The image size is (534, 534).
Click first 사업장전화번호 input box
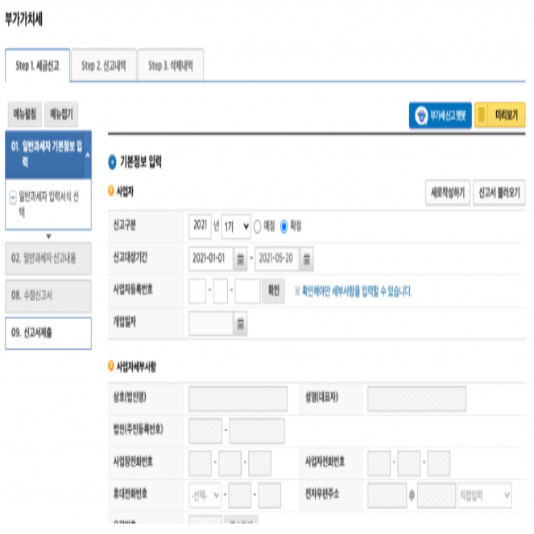(x=200, y=463)
